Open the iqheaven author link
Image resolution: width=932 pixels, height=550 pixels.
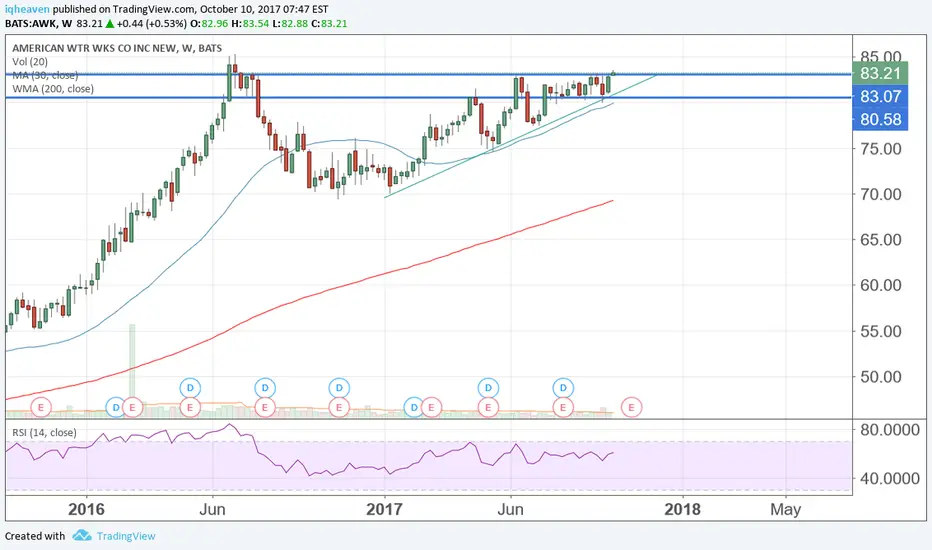(x=27, y=10)
